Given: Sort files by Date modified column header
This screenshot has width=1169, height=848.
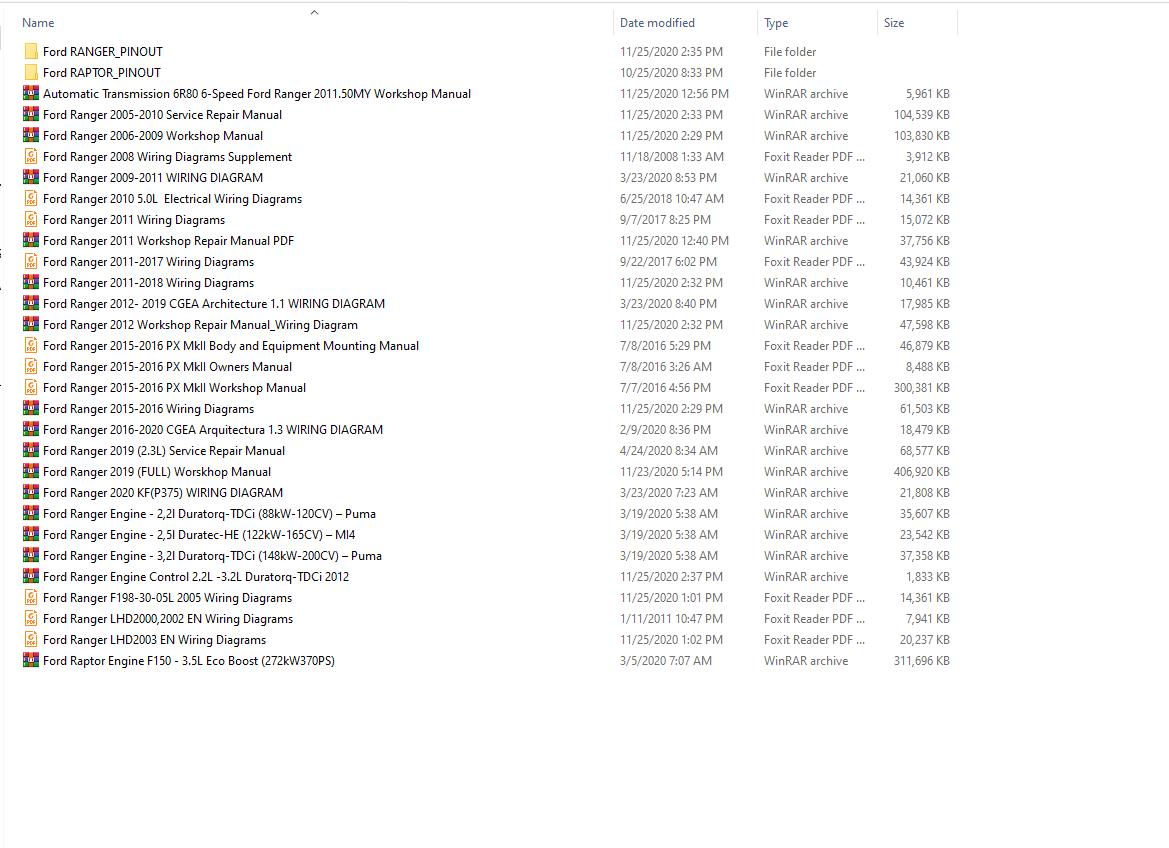Looking at the screenshot, I should (657, 22).
